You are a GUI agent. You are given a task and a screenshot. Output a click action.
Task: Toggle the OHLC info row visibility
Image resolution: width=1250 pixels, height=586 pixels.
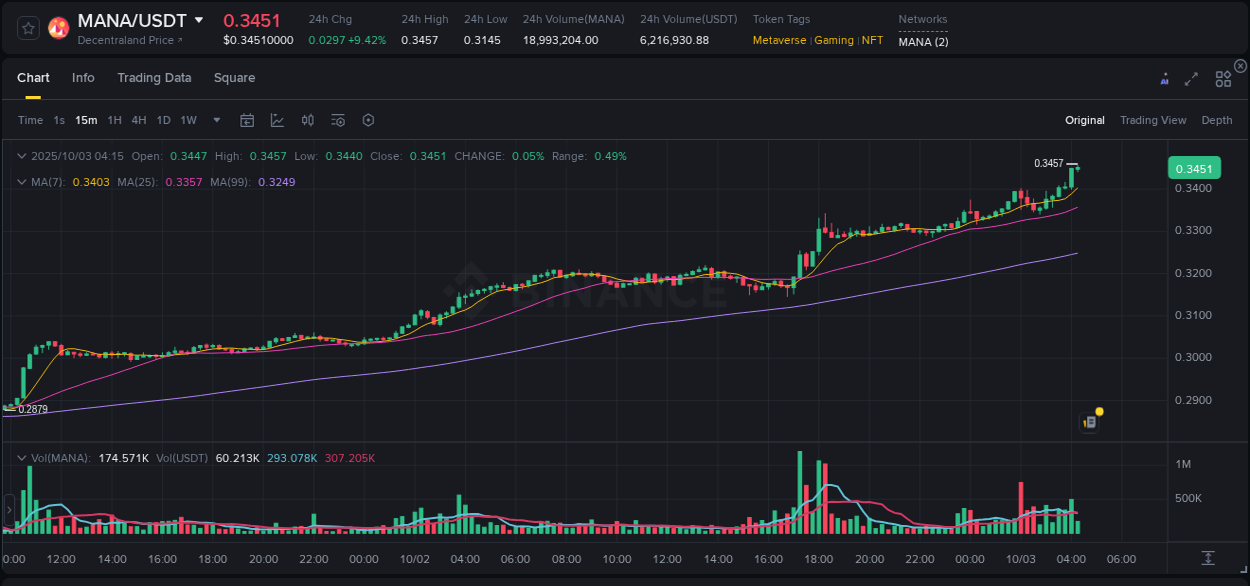(x=22, y=156)
